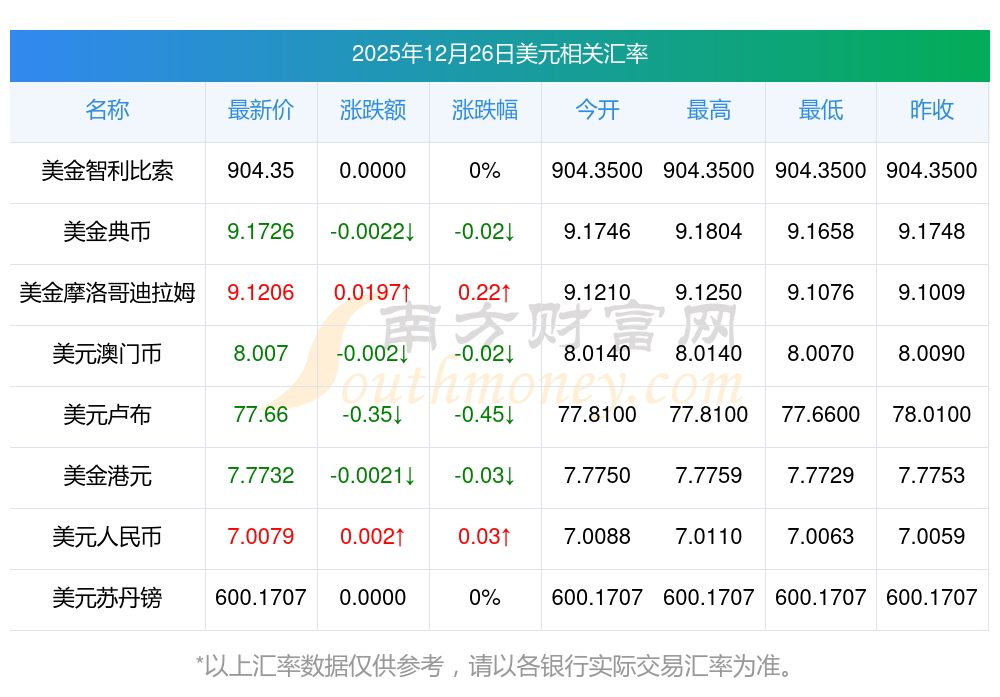Select the green latest price 77.66
This screenshot has width=1000, height=697.
pos(260,415)
